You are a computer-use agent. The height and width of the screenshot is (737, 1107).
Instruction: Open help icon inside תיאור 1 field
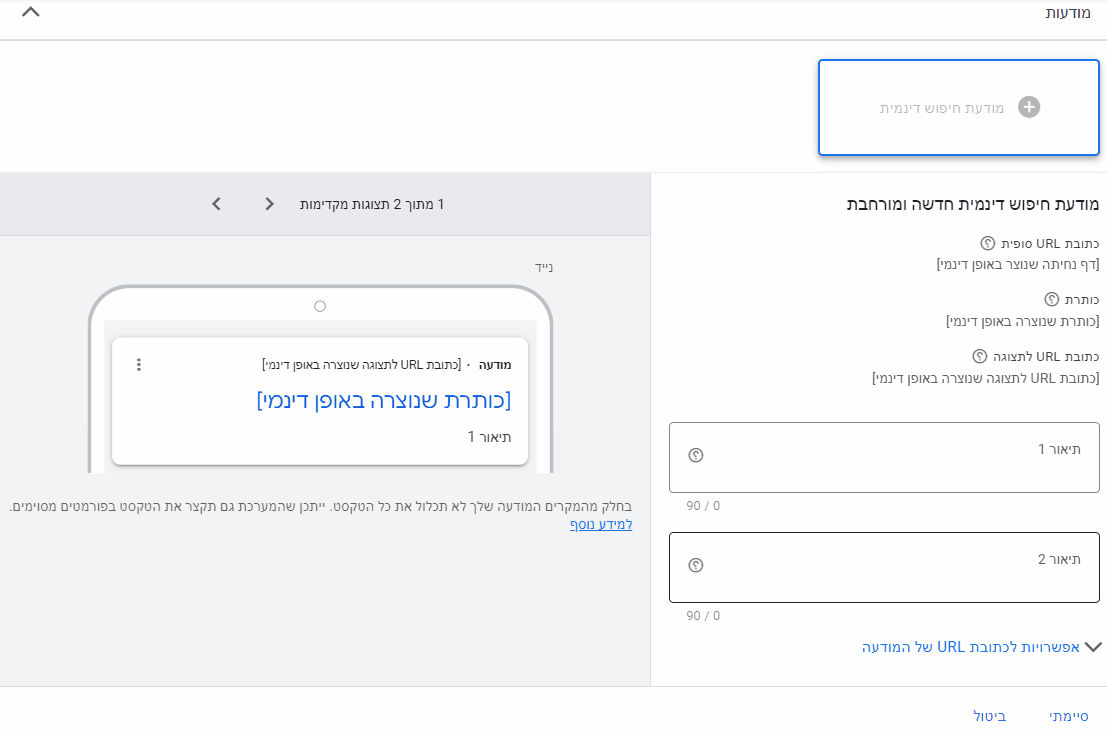pyautogui.click(x=696, y=455)
